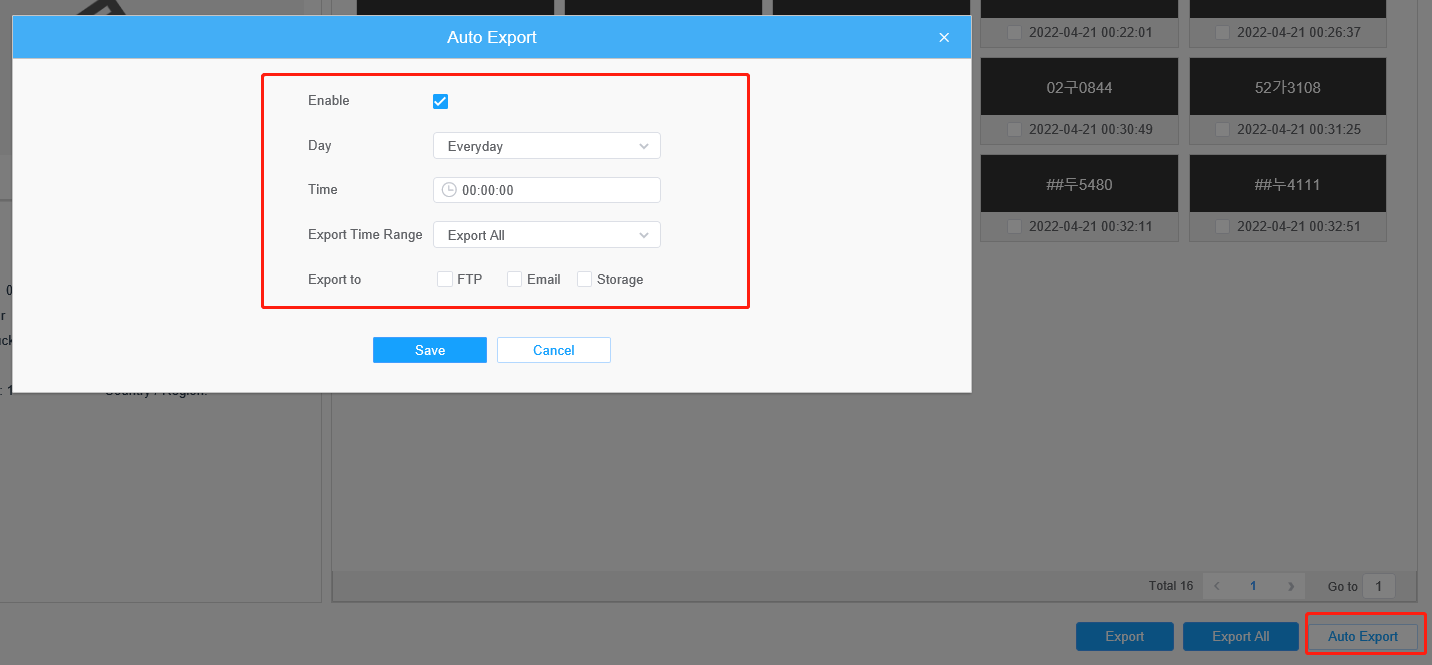Click the clock icon in Time field
The height and width of the screenshot is (665, 1432).
coord(449,190)
